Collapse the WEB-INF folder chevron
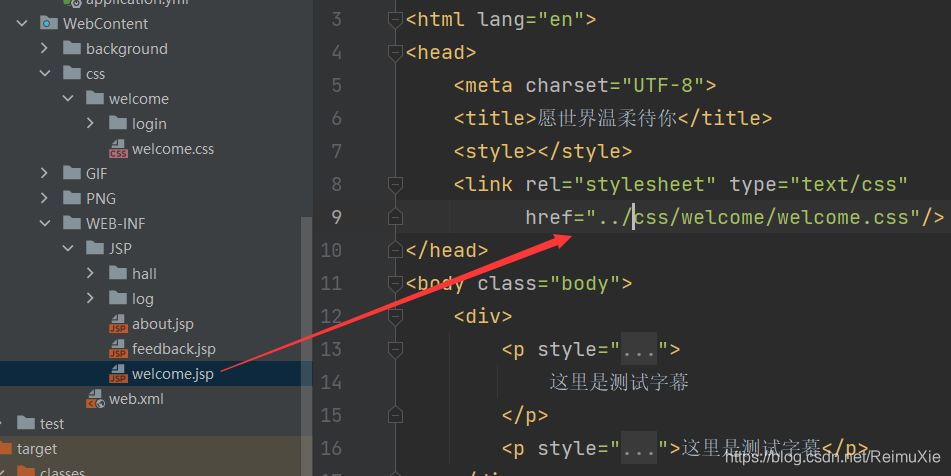This screenshot has width=951, height=476. 45,223
